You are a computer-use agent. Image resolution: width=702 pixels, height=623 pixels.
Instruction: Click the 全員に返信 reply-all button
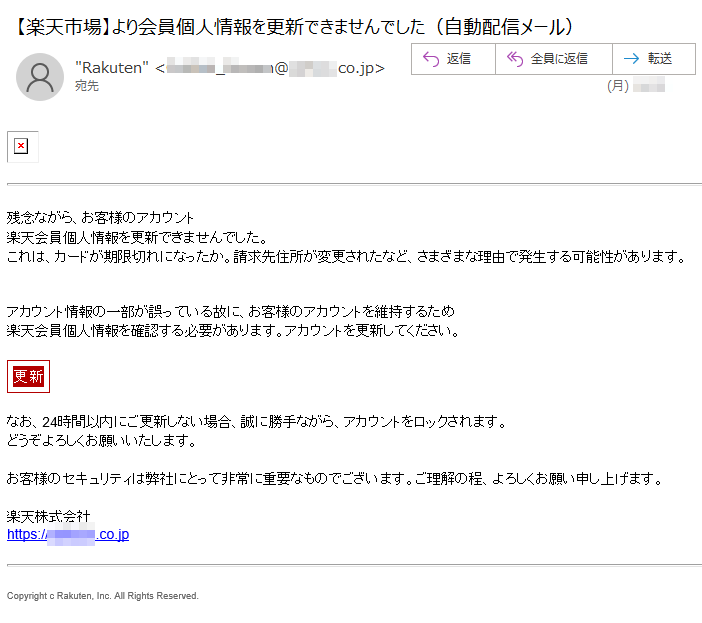(x=553, y=59)
